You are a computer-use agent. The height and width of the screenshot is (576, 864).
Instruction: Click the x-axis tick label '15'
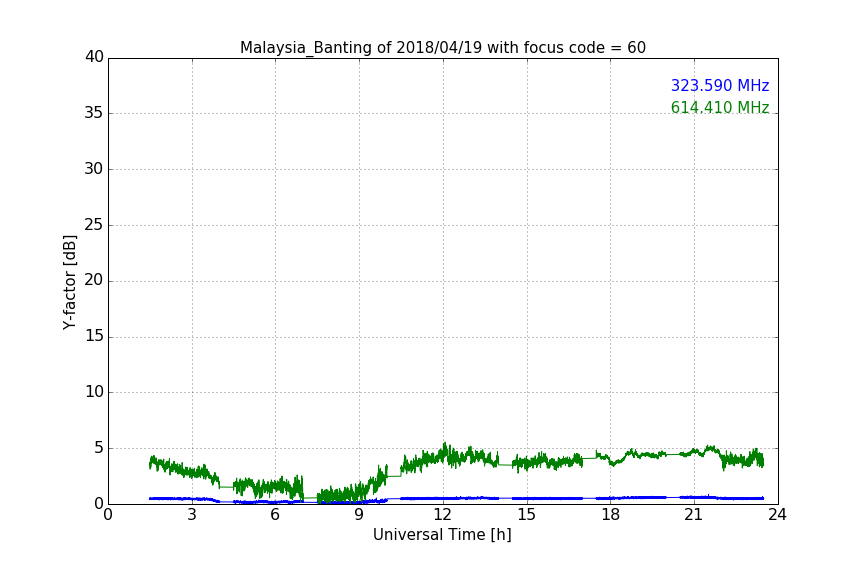point(526,515)
